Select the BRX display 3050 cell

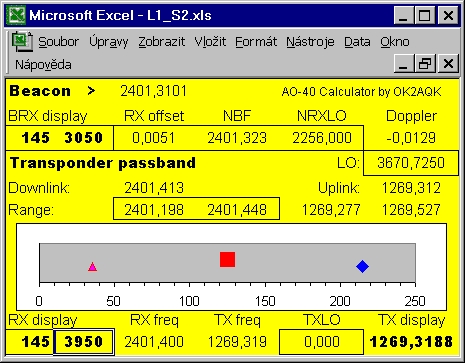tap(83, 138)
